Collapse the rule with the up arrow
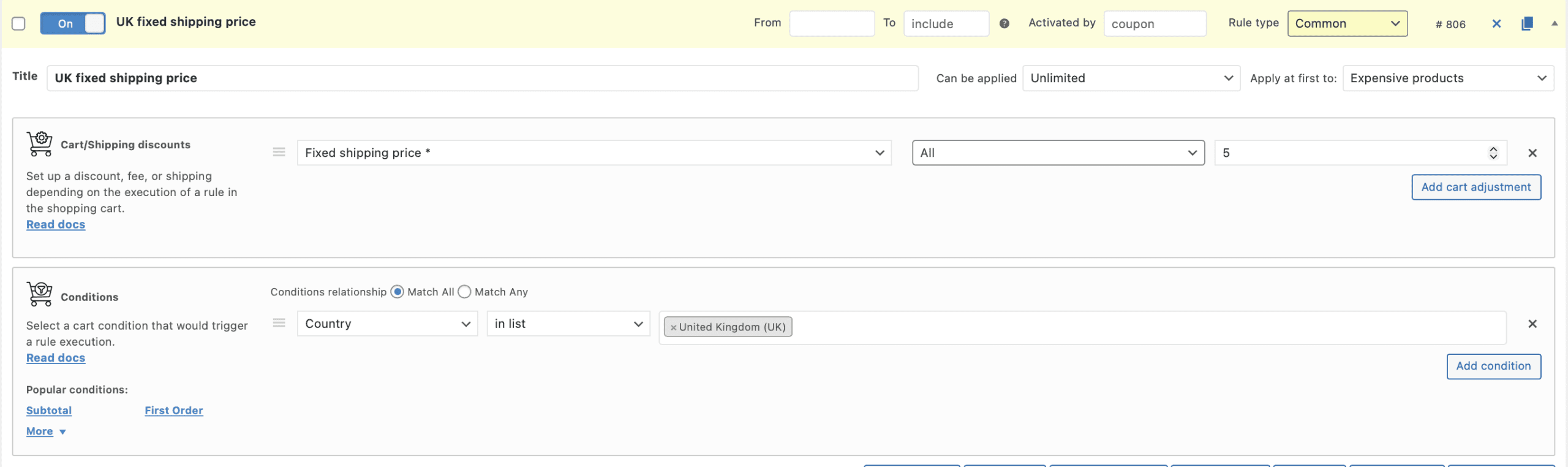This screenshot has height=467, width=1568. pos(1555,23)
